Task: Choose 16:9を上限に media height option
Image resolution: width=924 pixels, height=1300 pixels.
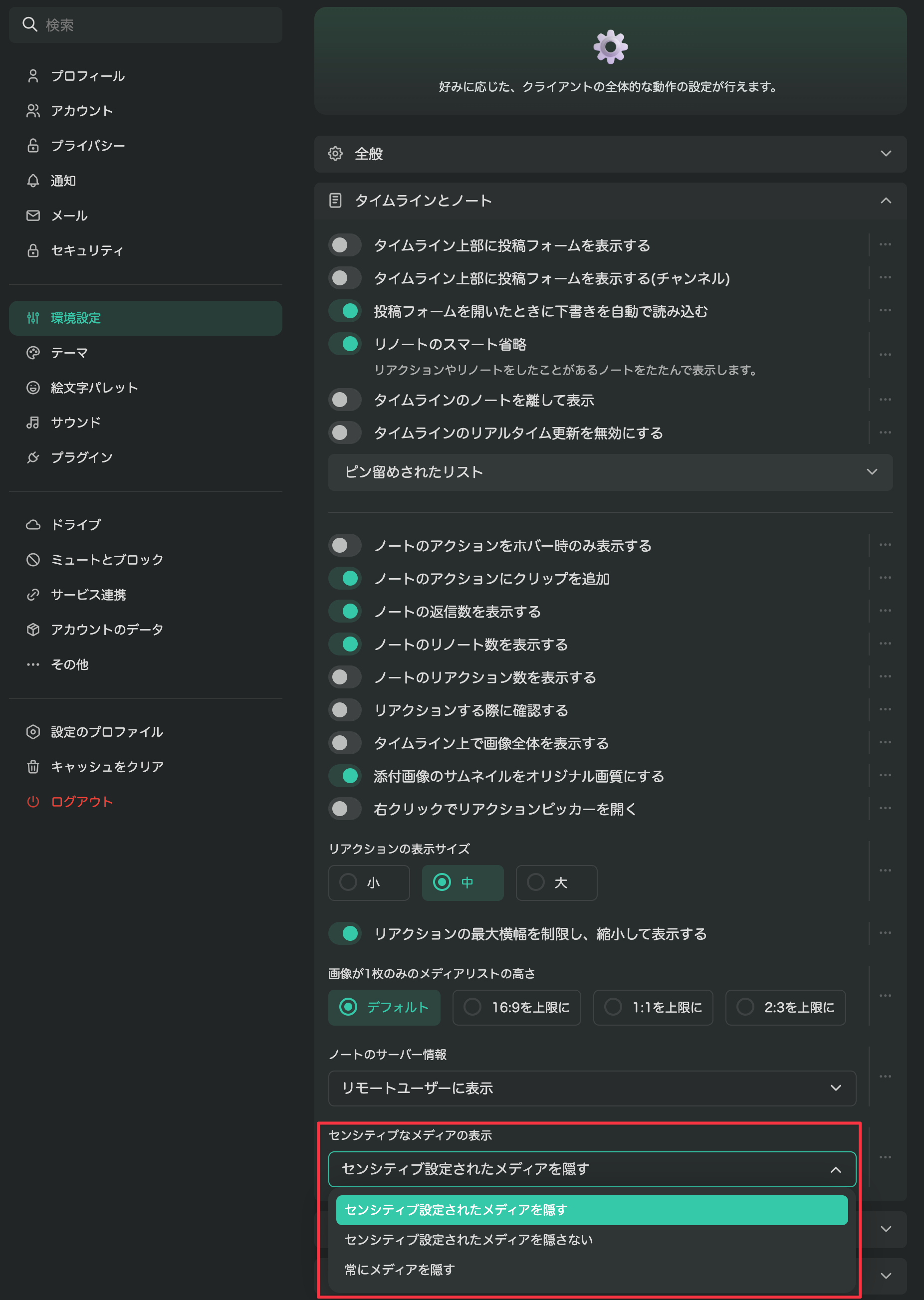Action: point(516,1007)
